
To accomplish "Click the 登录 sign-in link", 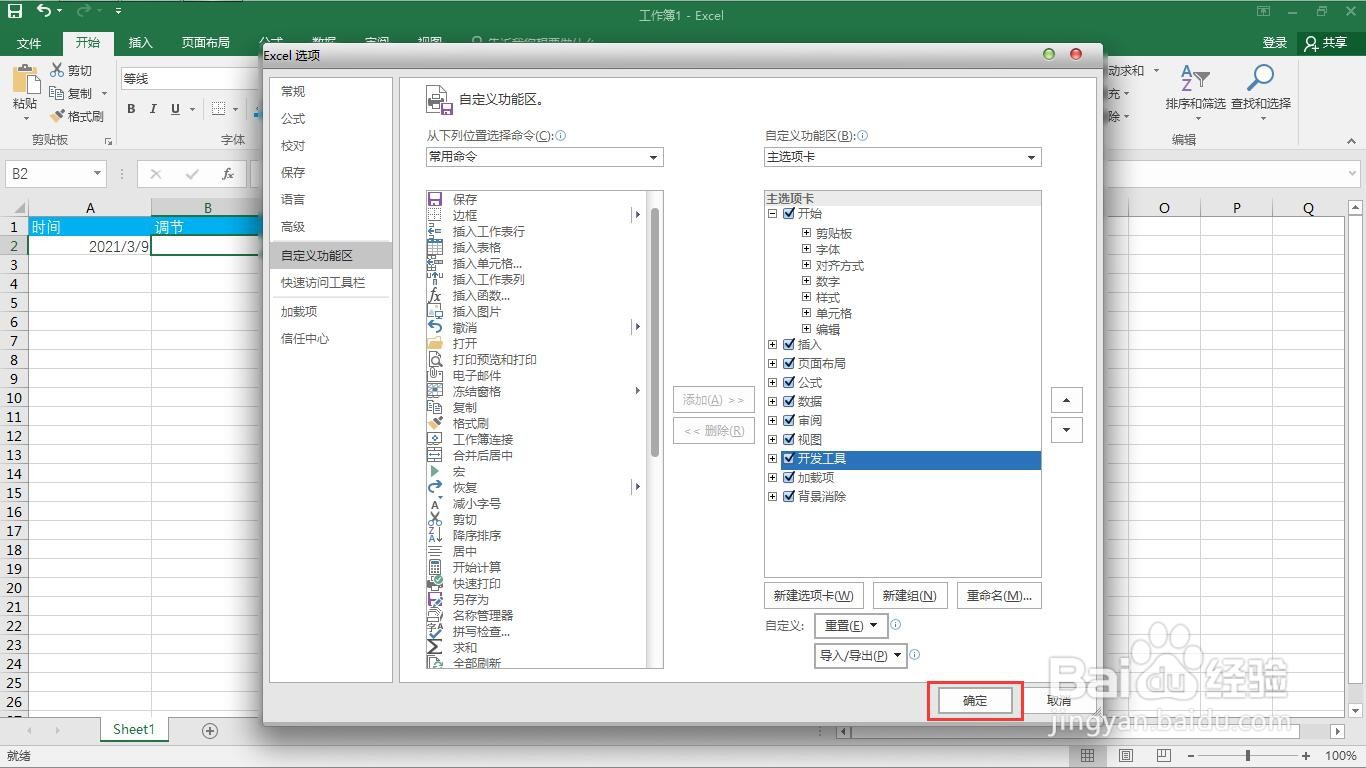I will (1275, 43).
